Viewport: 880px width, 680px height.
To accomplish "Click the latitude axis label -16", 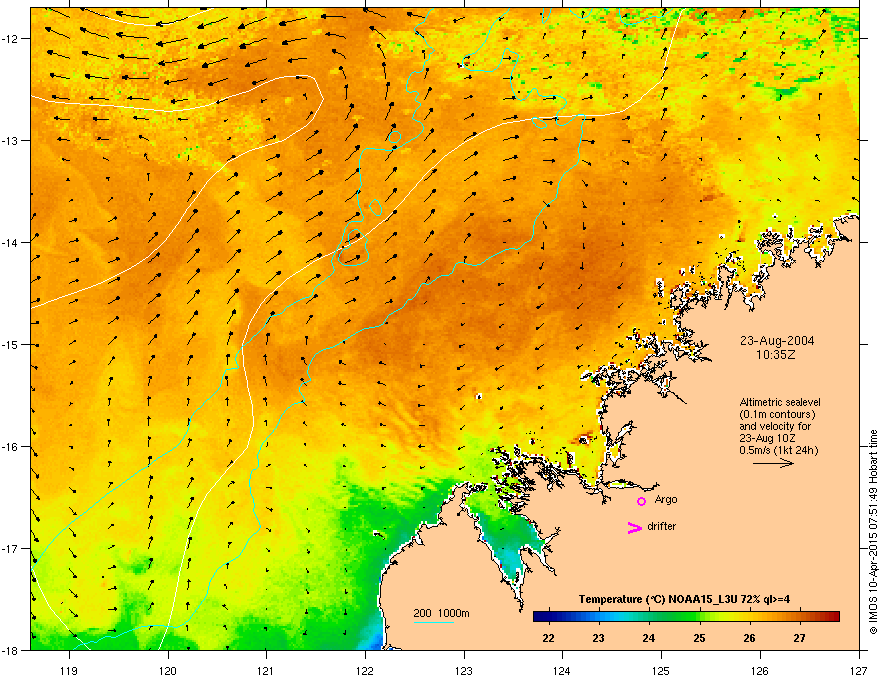I will (x=10, y=447).
